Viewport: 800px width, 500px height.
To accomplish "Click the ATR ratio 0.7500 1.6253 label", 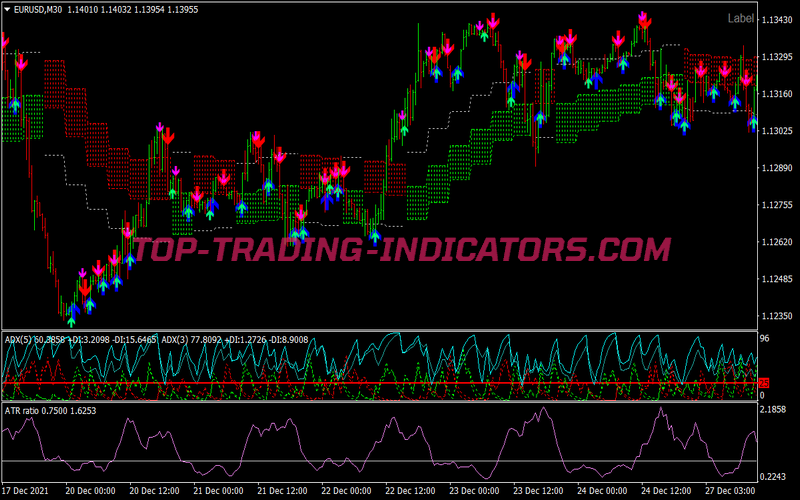I will pos(51,411).
